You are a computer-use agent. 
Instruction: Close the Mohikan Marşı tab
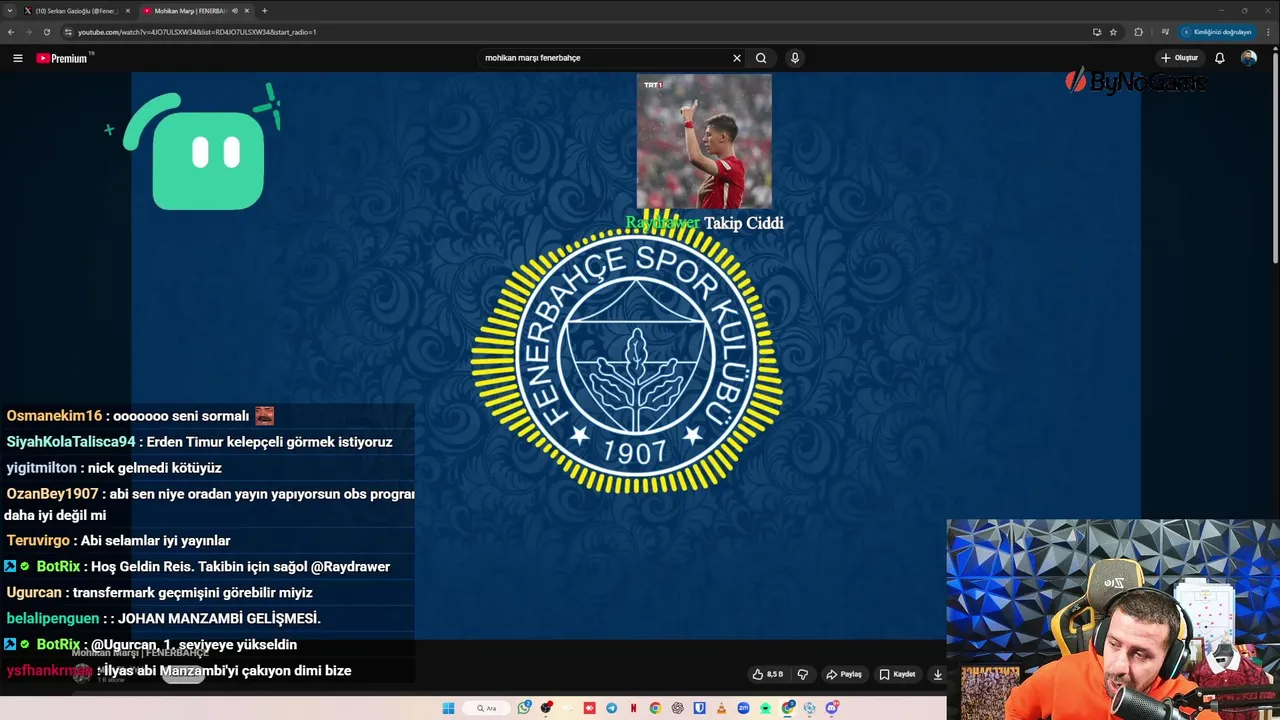tap(247, 11)
